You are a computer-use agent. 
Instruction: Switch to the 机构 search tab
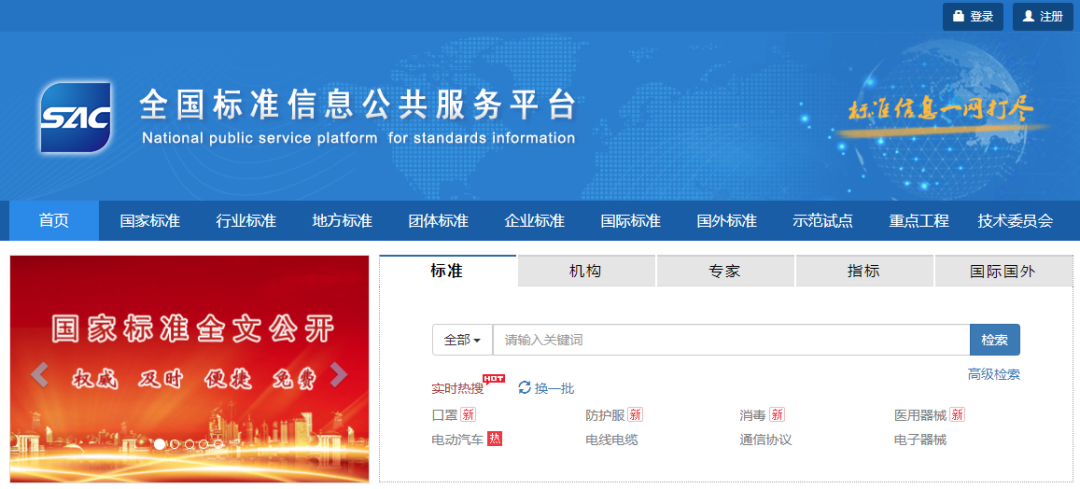click(x=585, y=271)
